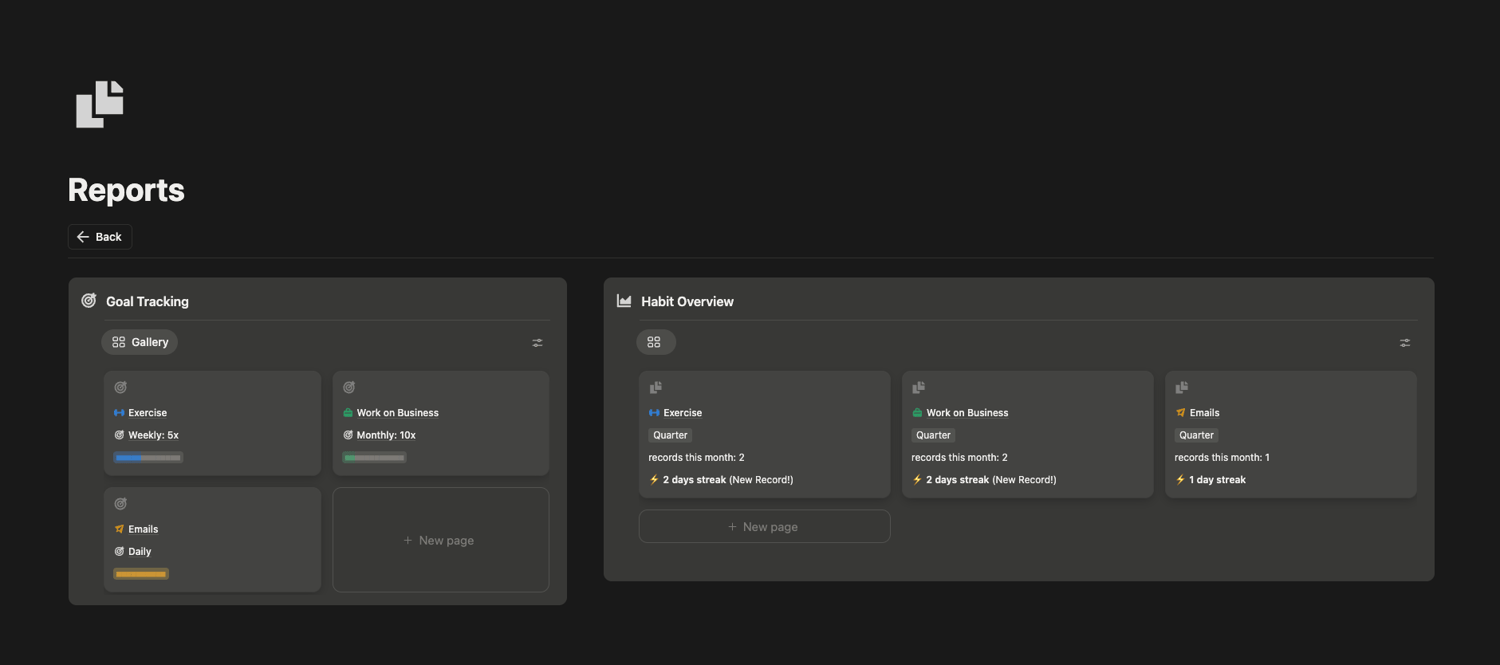Image resolution: width=1500 pixels, height=665 pixels.
Task: Add New page in Habit Overview gallery
Action: (x=764, y=527)
